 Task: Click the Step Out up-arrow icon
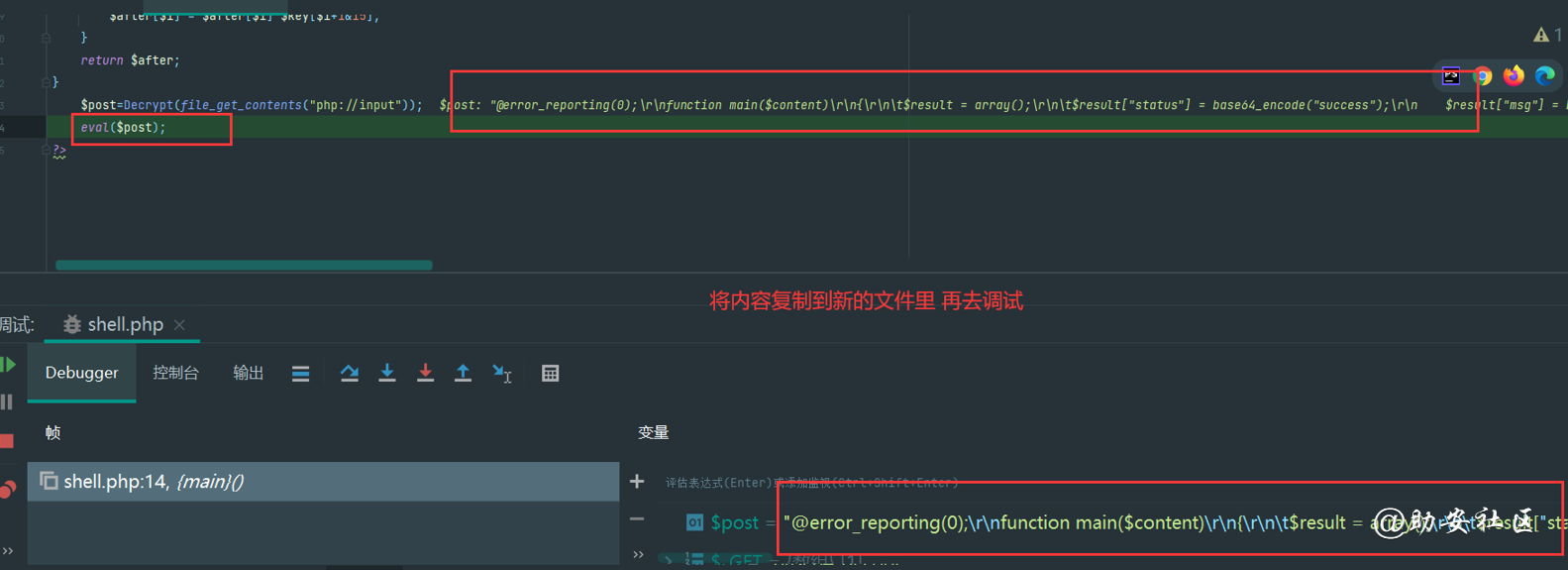(x=463, y=373)
